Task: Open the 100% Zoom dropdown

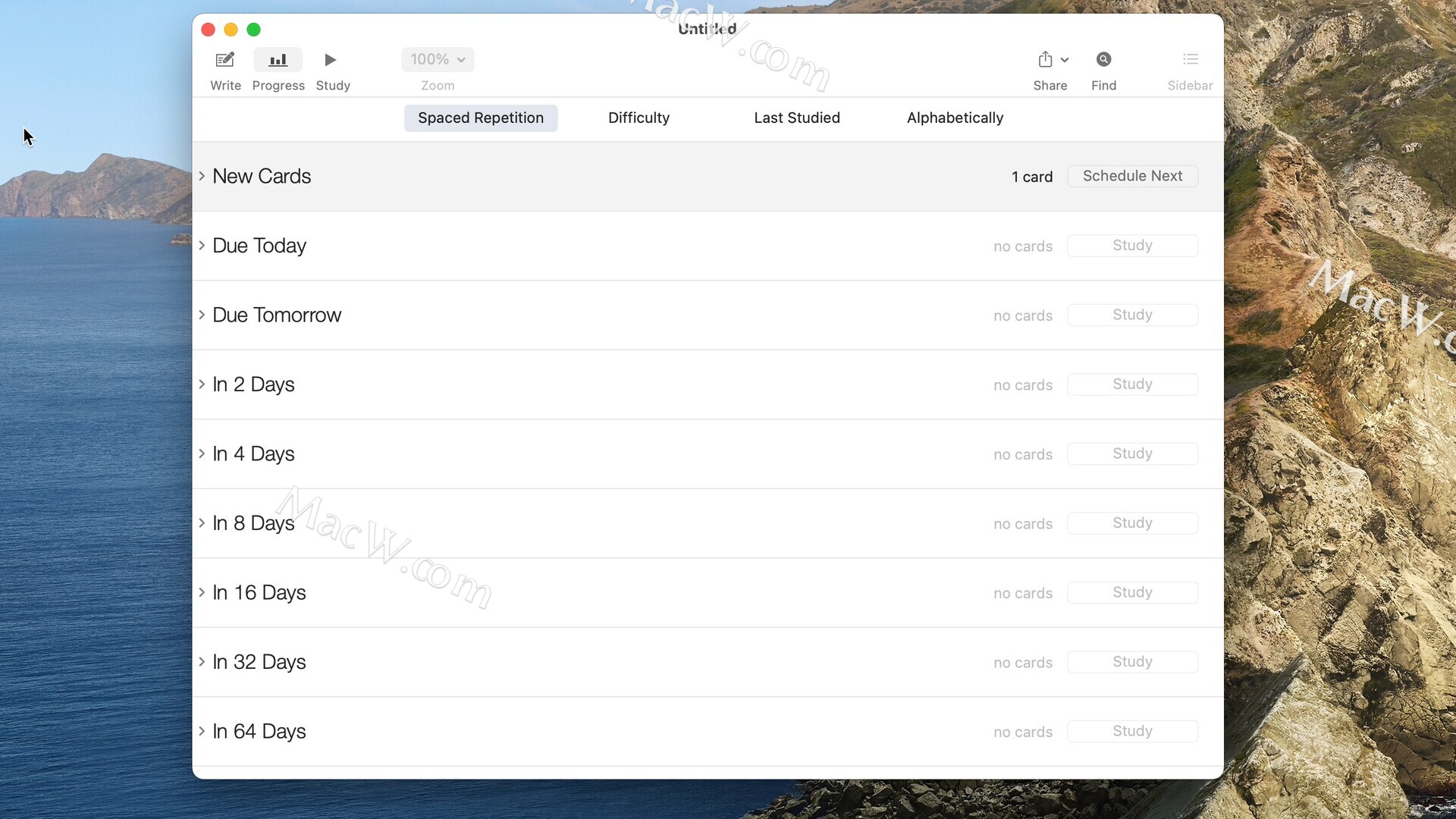Action: point(438,59)
